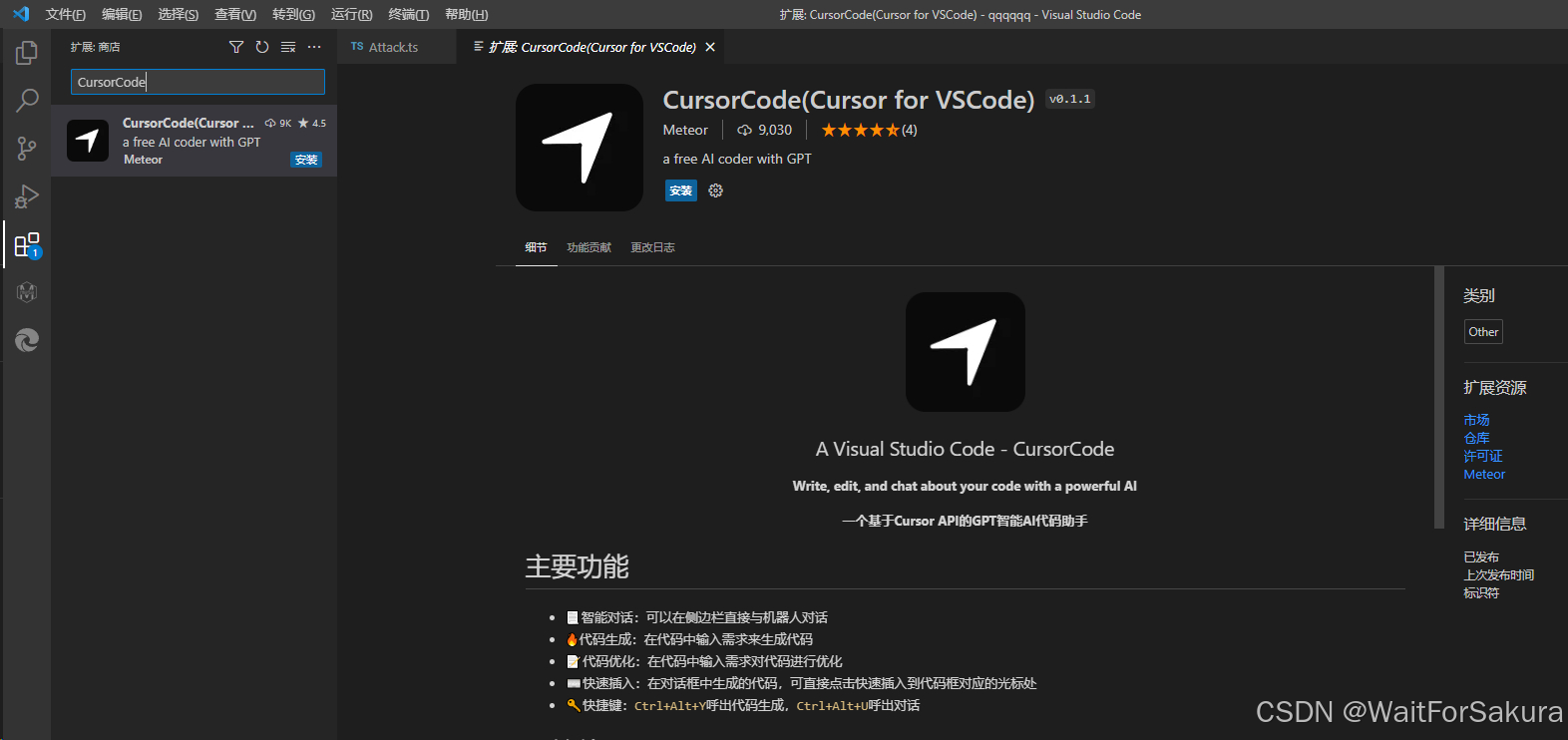Click the 代码优化 feature bullet

pyautogui.click(x=704, y=661)
